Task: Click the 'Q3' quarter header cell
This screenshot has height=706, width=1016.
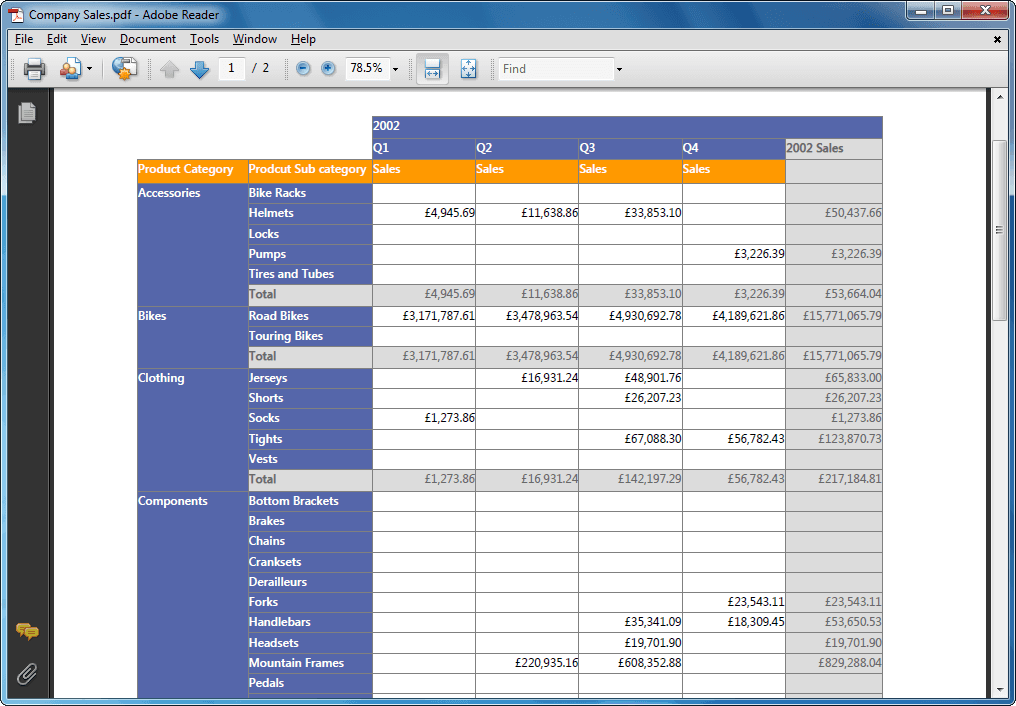Action: click(x=630, y=148)
